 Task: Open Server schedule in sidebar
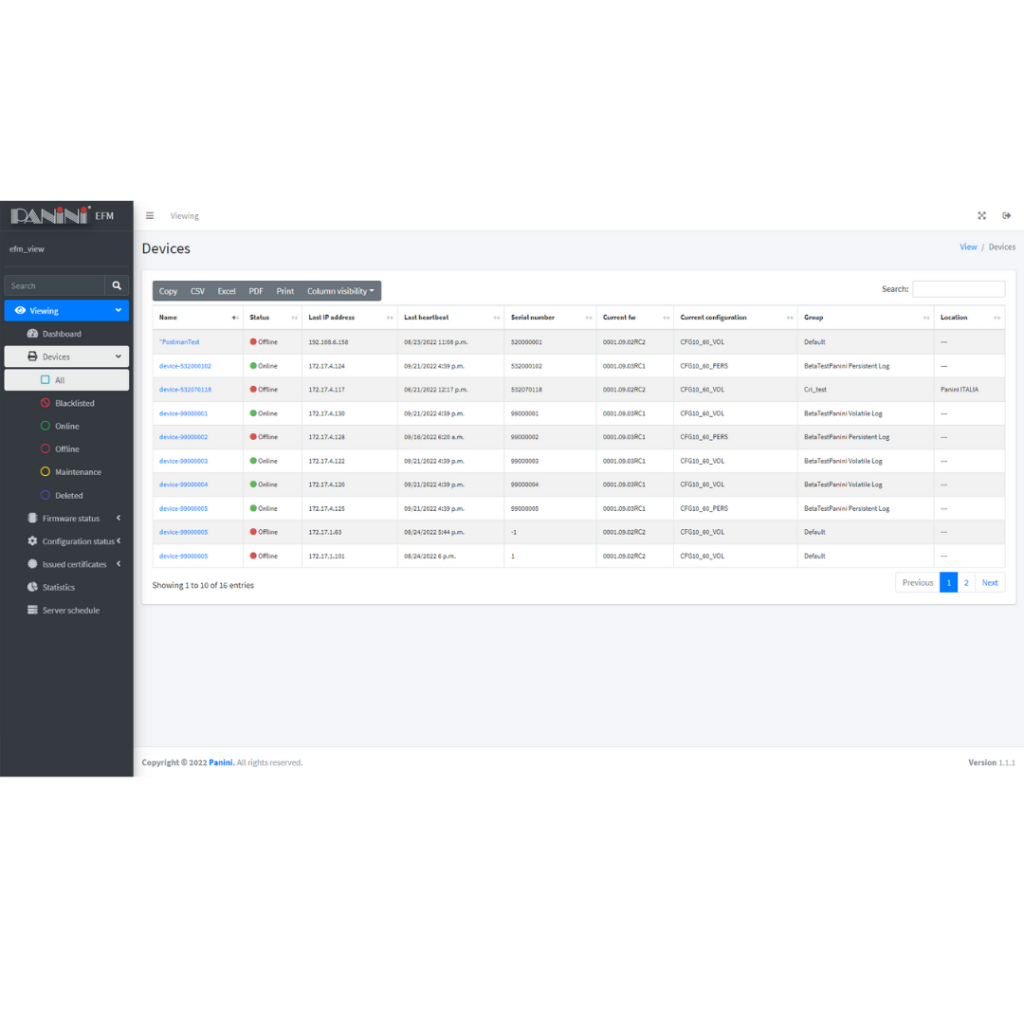(70, 611)
